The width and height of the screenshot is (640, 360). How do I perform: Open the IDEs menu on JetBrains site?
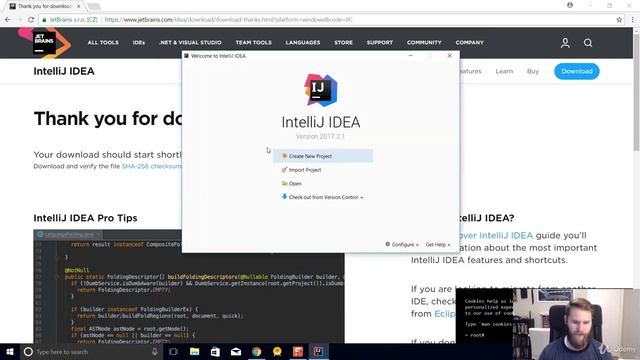tap(138, 42)
